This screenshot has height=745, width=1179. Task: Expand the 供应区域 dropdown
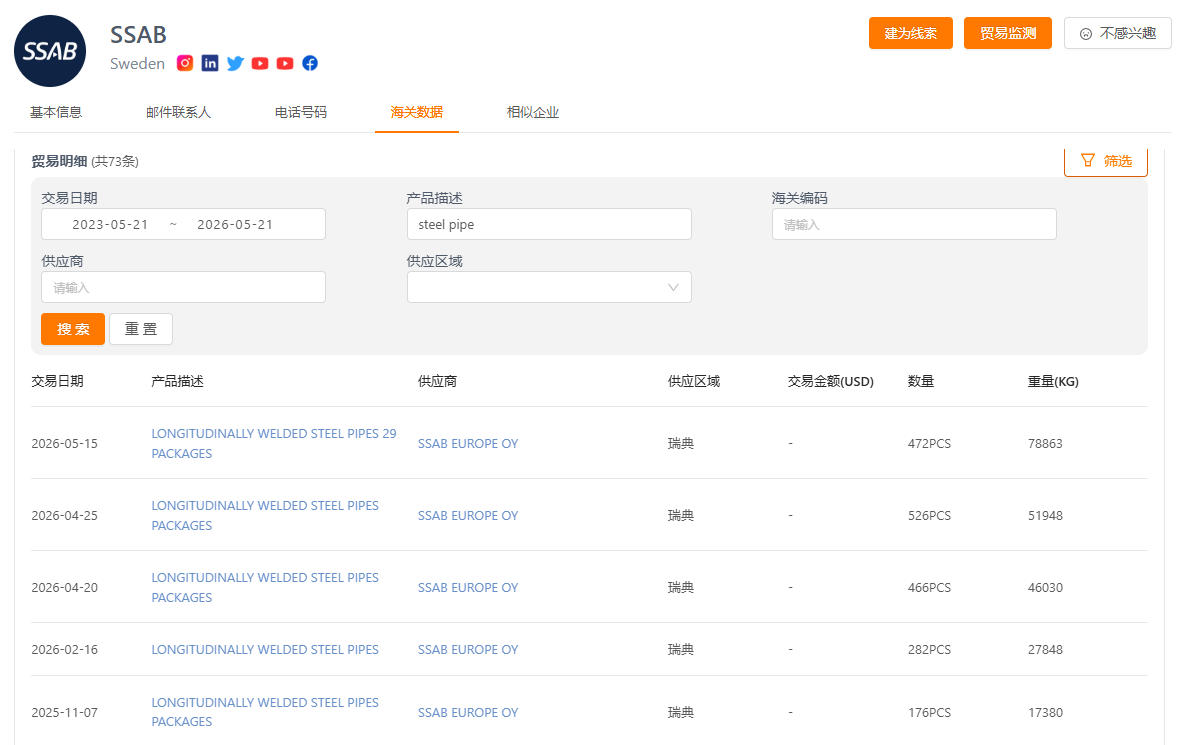[549, 287]
